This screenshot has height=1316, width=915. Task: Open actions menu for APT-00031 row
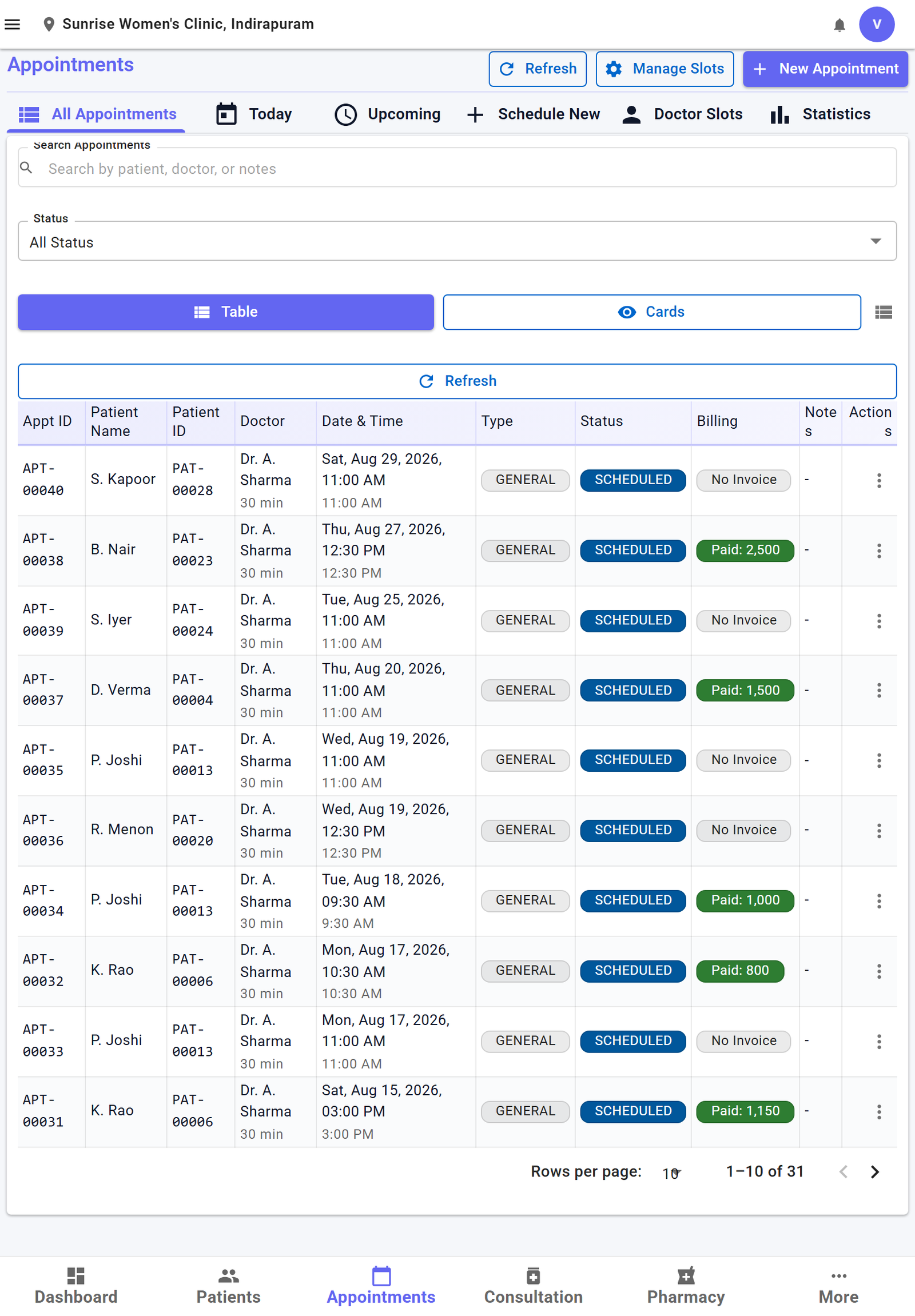[x=879, y=1112]
